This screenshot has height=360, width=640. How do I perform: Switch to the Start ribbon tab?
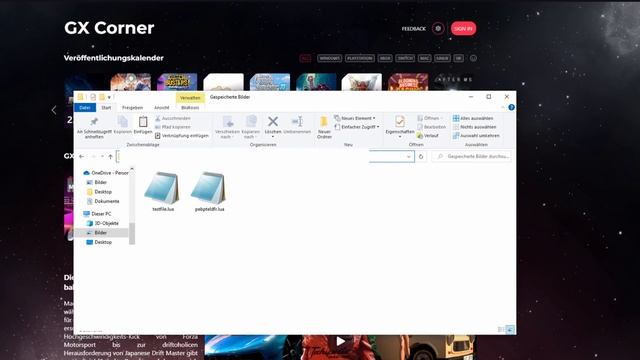click(106, 107)
